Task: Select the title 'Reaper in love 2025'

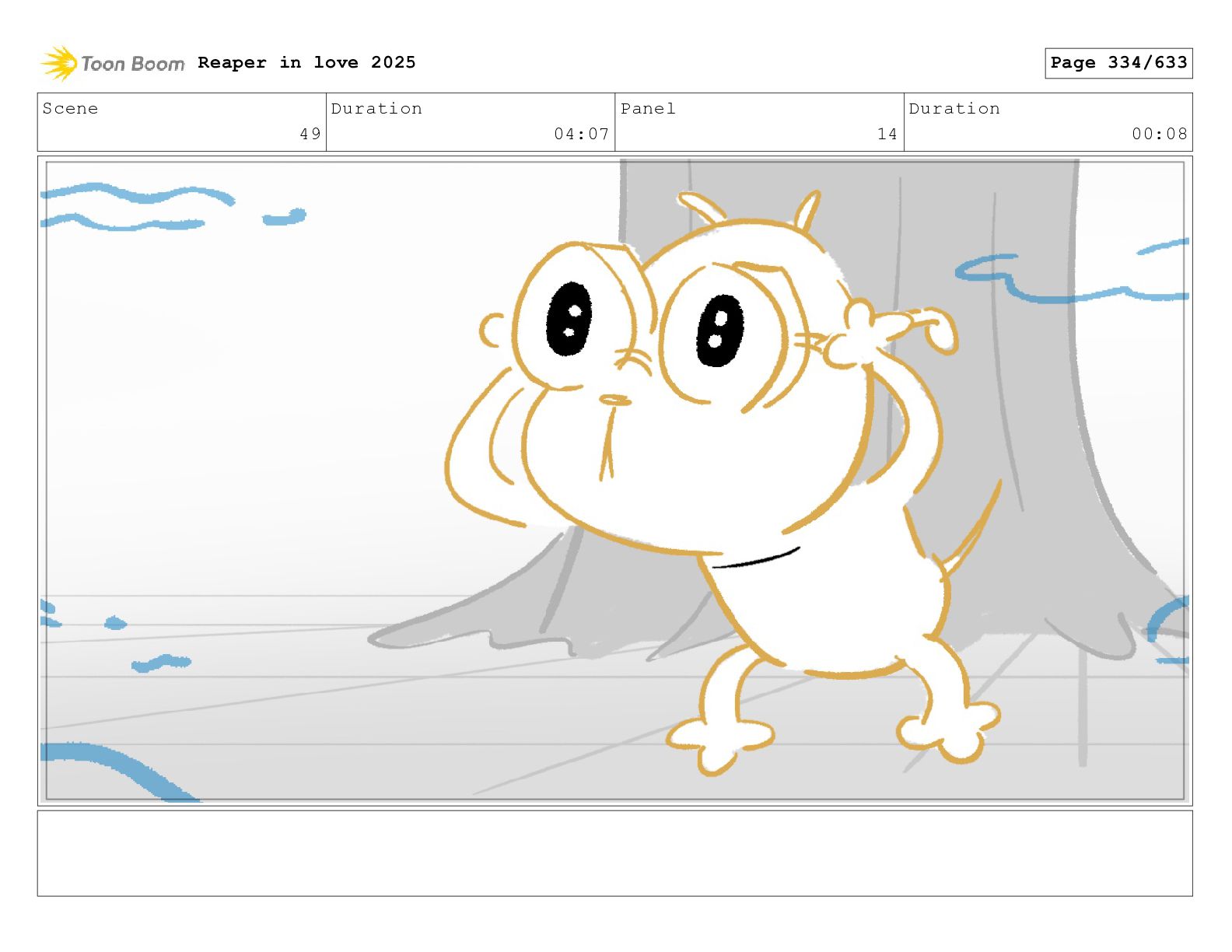Action: pyautogui.click(x=306, y=62)
